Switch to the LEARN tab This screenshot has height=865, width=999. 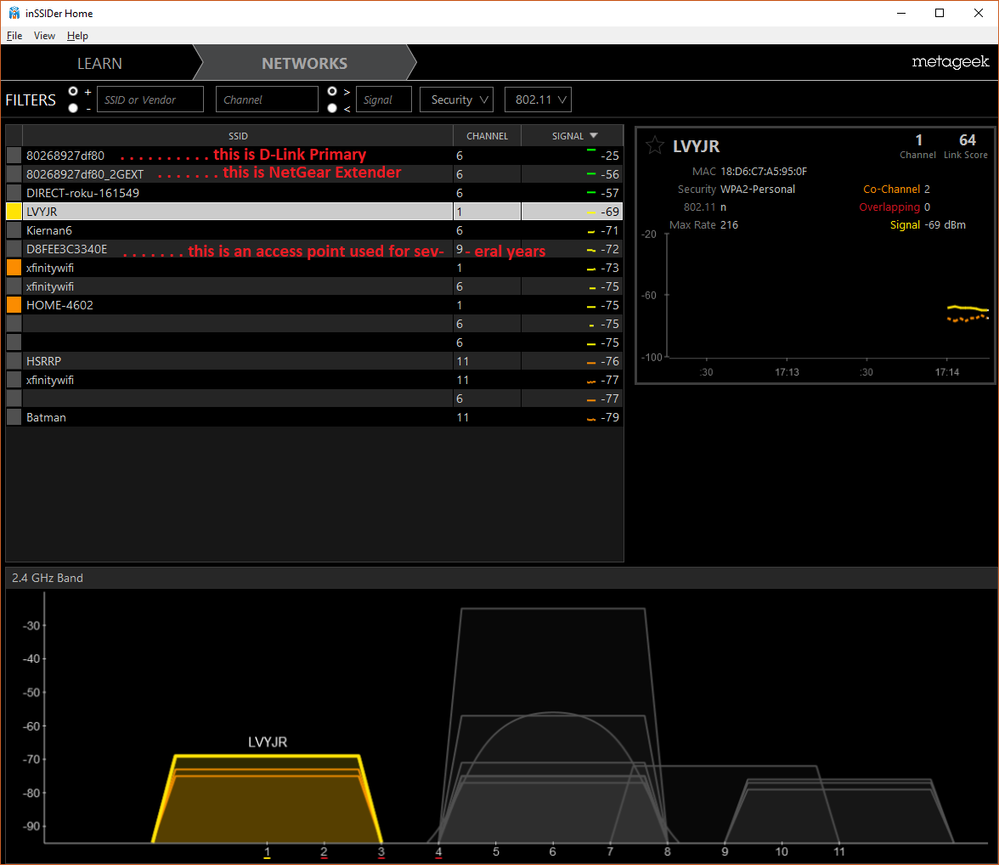coord(99,62)
